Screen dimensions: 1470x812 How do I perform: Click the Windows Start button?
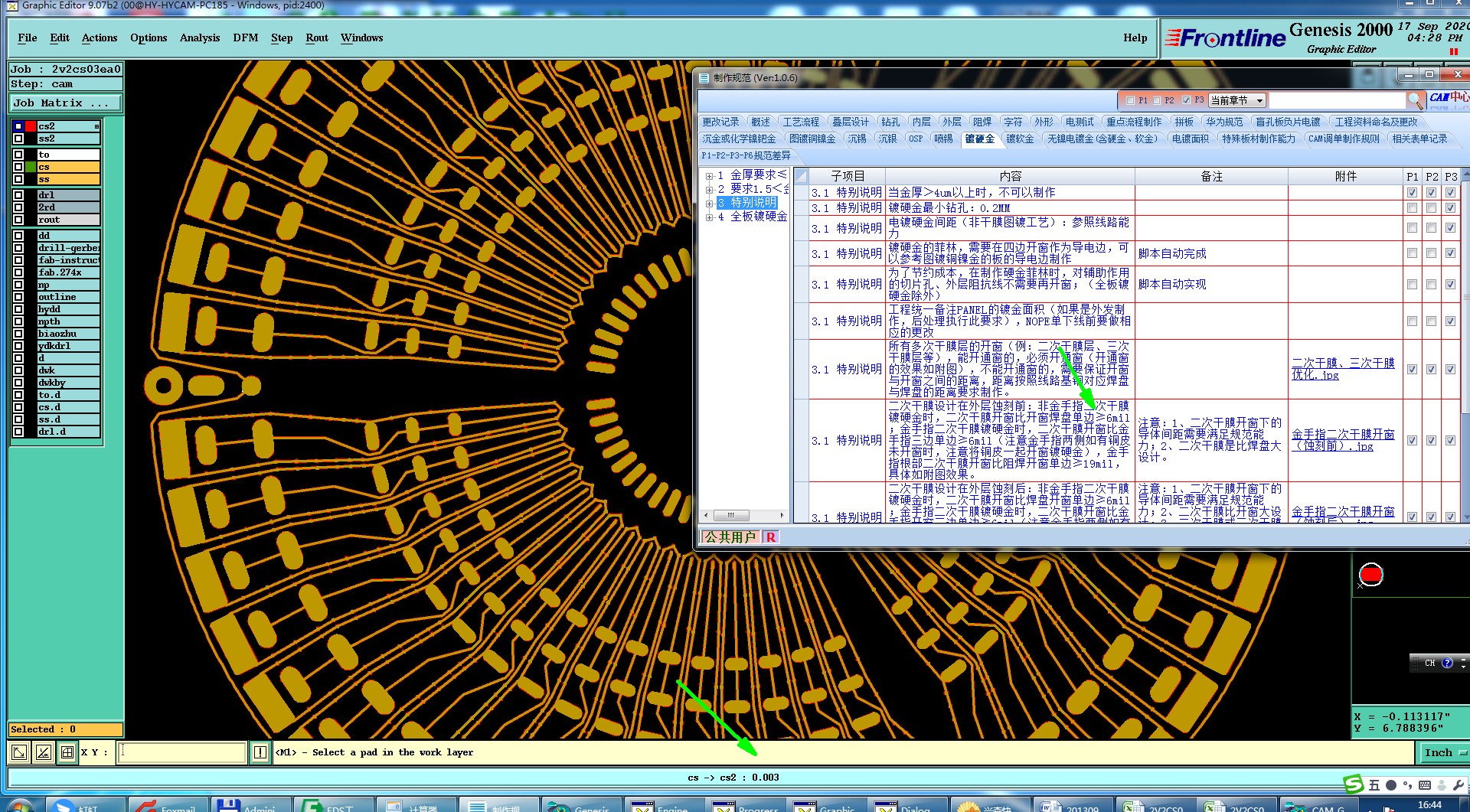tap(21, 805)
